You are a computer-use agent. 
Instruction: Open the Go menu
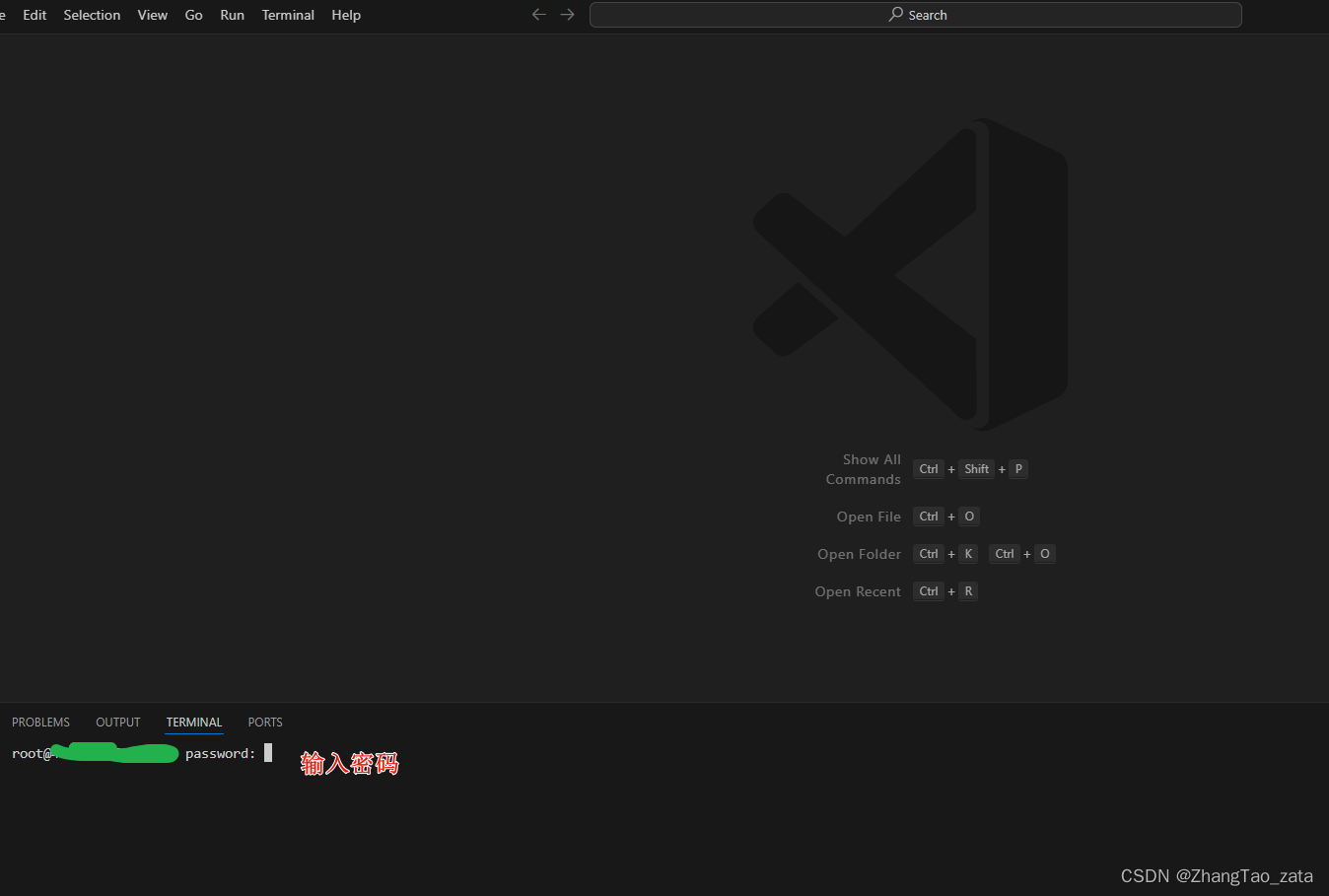click(194, 15)
